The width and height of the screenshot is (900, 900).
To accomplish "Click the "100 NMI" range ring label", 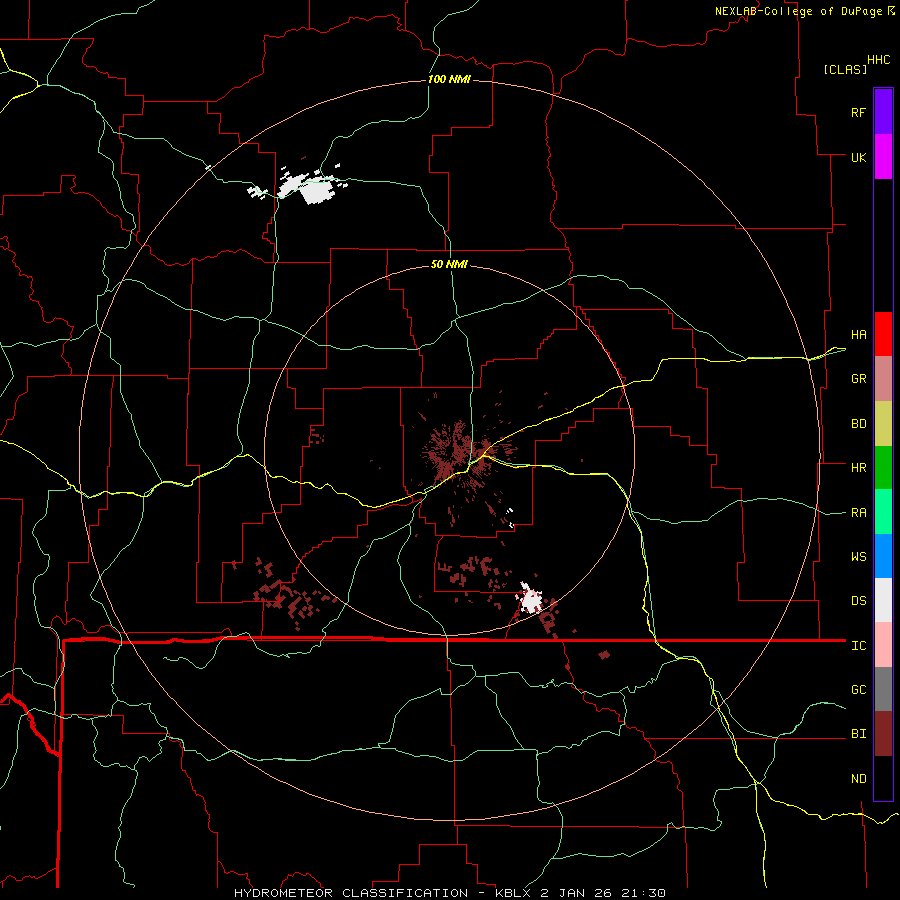I will (449, 79).
